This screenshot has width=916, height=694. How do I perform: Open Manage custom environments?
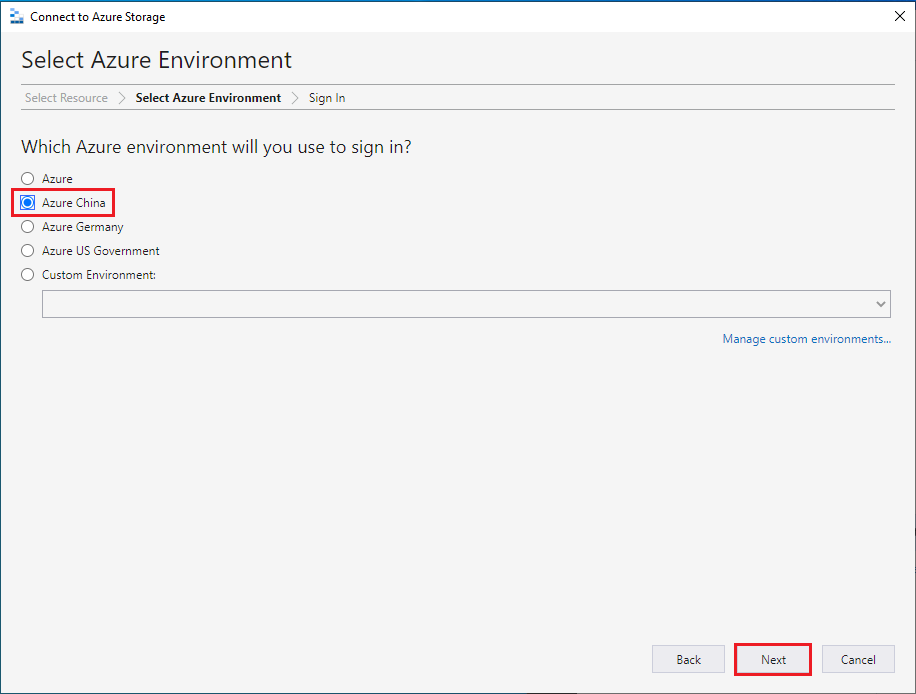coord(806,338)
